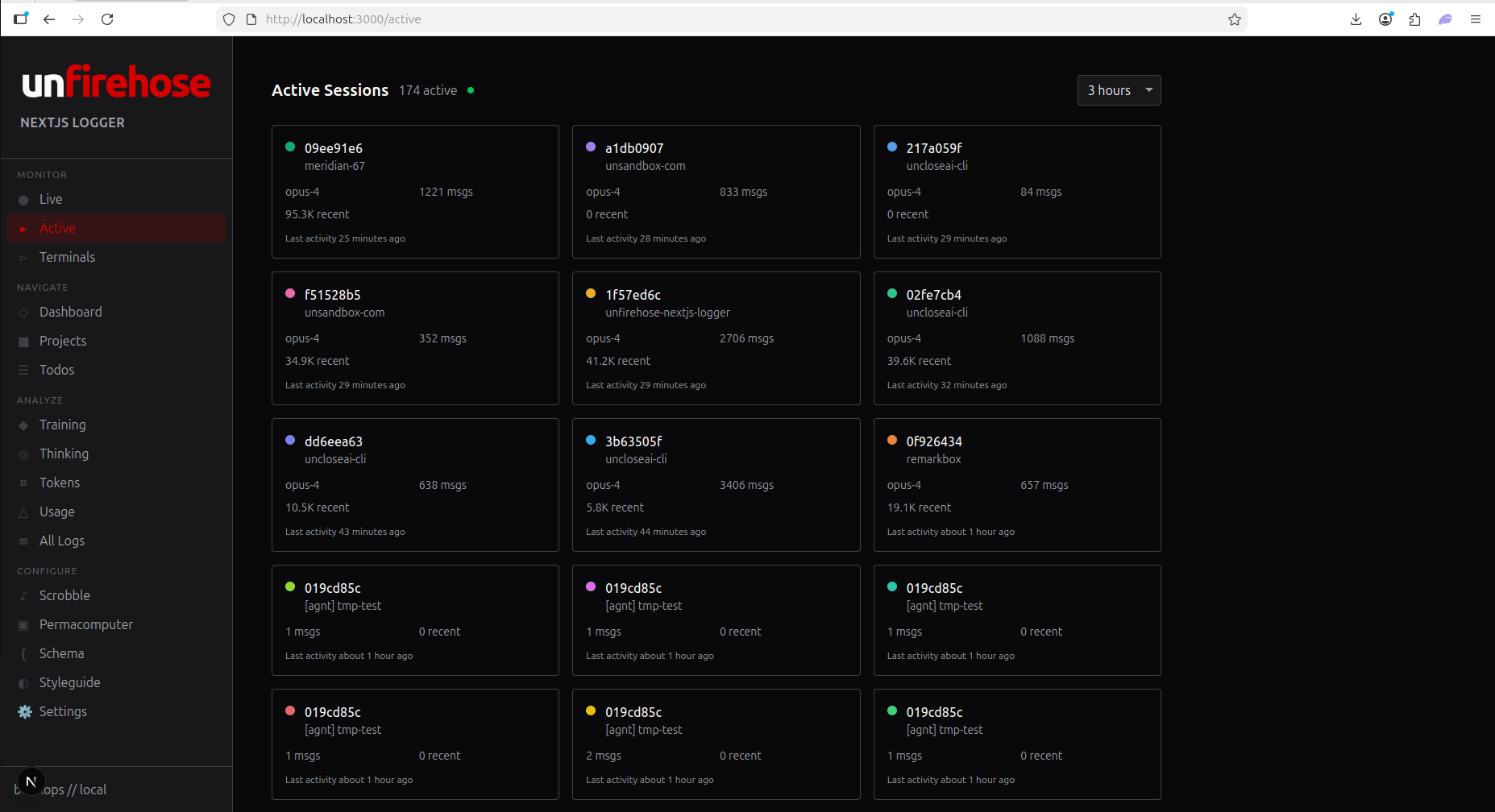Screen dimensions: 1495x812
Task: Open the Live monitor page
Action: [51, 199]
